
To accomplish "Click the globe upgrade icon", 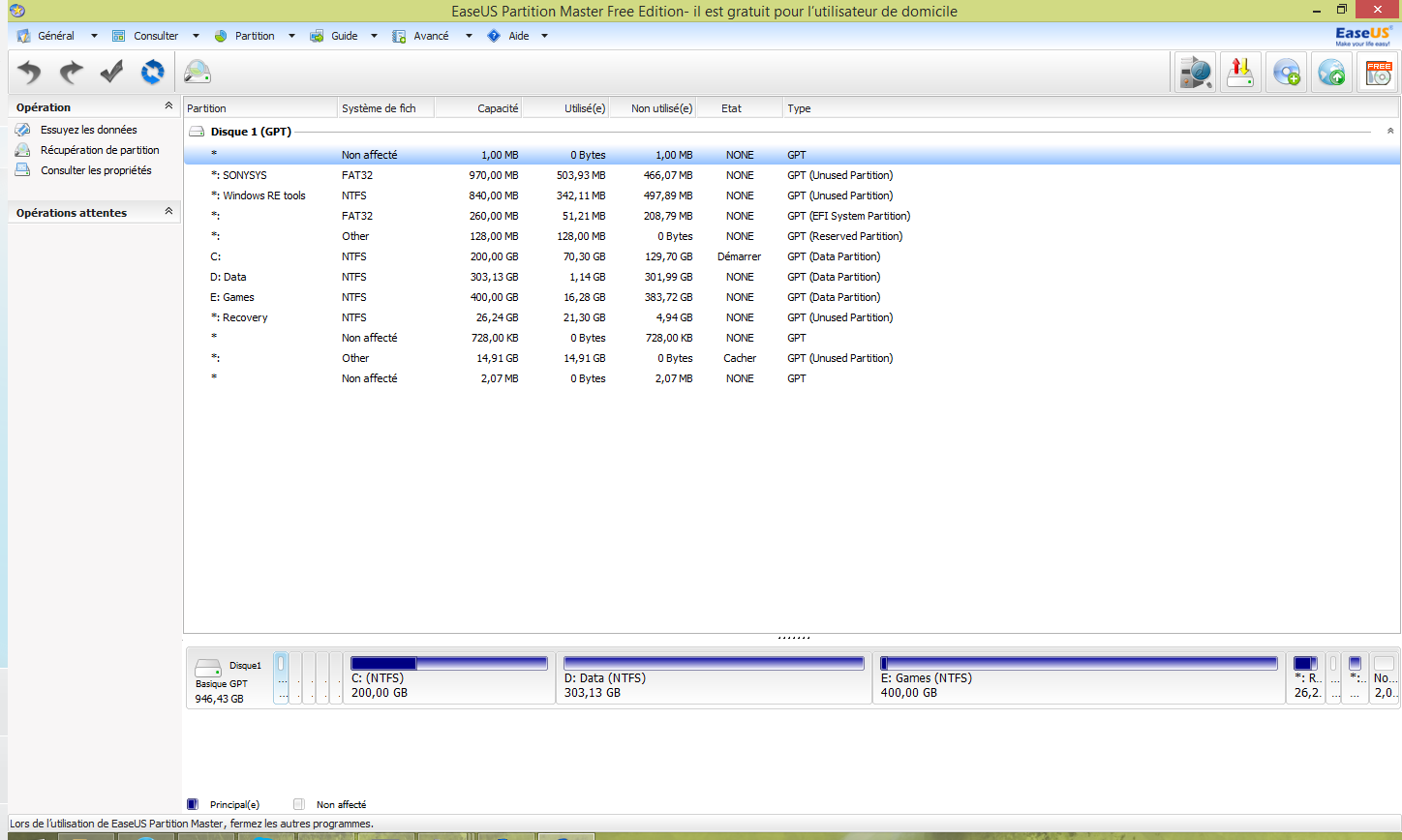I will click(1331, 73).
